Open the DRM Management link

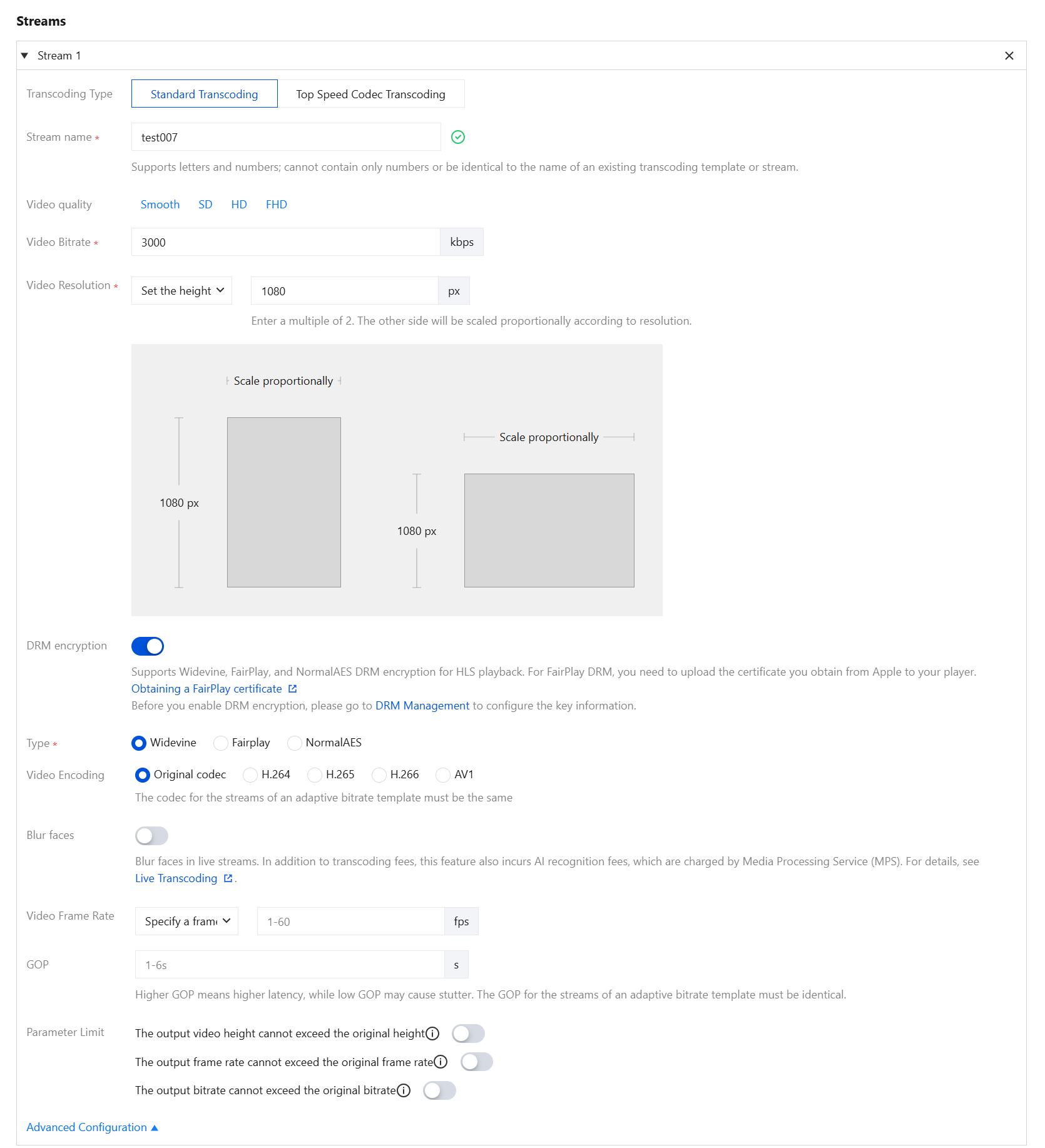pos(422,706)
